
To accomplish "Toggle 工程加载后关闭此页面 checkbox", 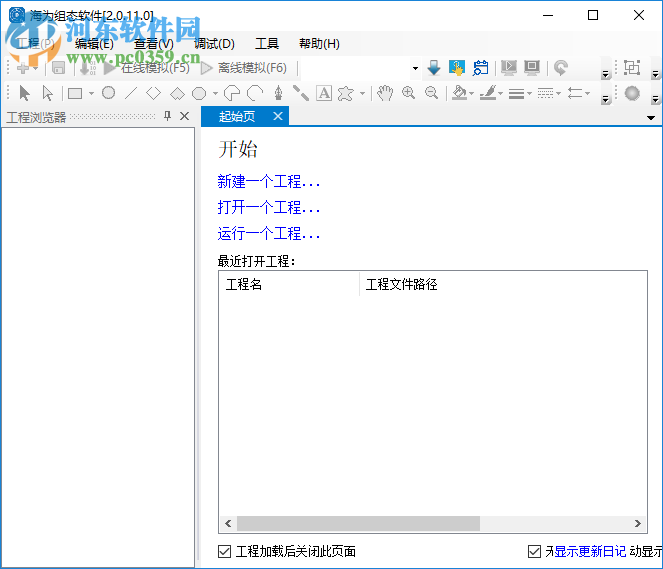I will pyautogui.click(x=225, y=552).
